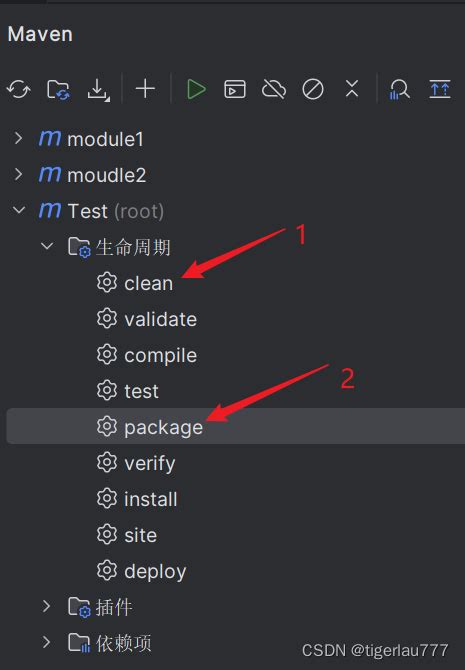
Task: Show dependencies analyzer icon
Action: tap(399, 90)
